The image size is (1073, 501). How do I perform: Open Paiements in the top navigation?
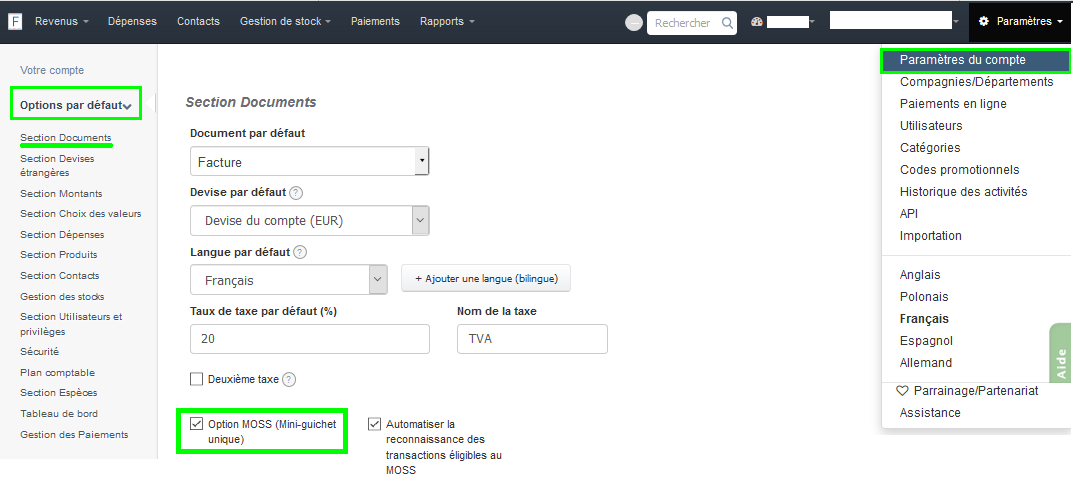pyautogui.click(x=375, y=21)
